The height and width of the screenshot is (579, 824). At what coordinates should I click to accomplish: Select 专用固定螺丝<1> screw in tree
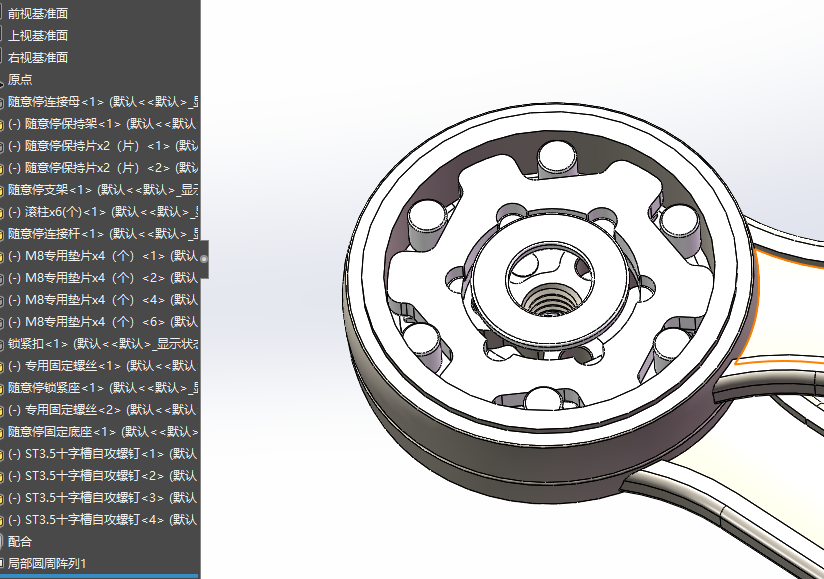tap(103, 367)
